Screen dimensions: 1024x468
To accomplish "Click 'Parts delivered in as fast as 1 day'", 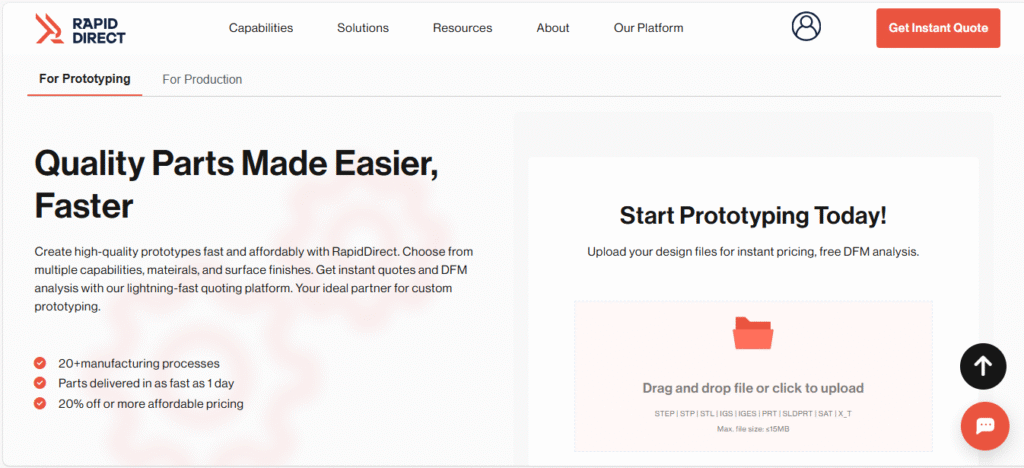I will pyautogui.click(x=146, y=383).
